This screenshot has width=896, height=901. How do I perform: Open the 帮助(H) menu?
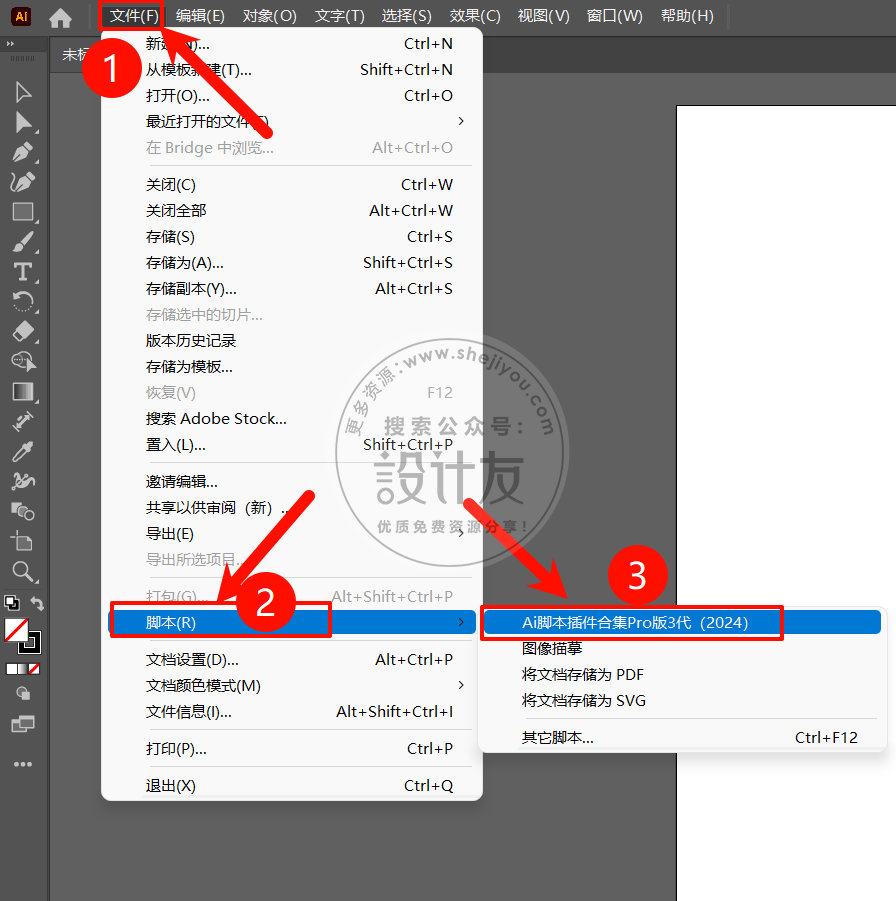tap(687, 16)
